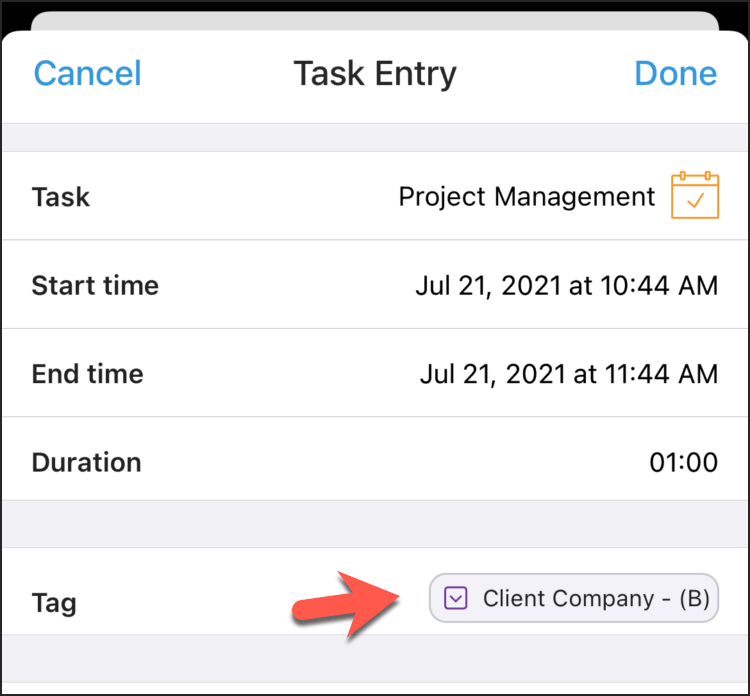Image resolution: width=750 pixels, height=696 pixels.
Task: Select the End time row label
Action: pos(88,374)
